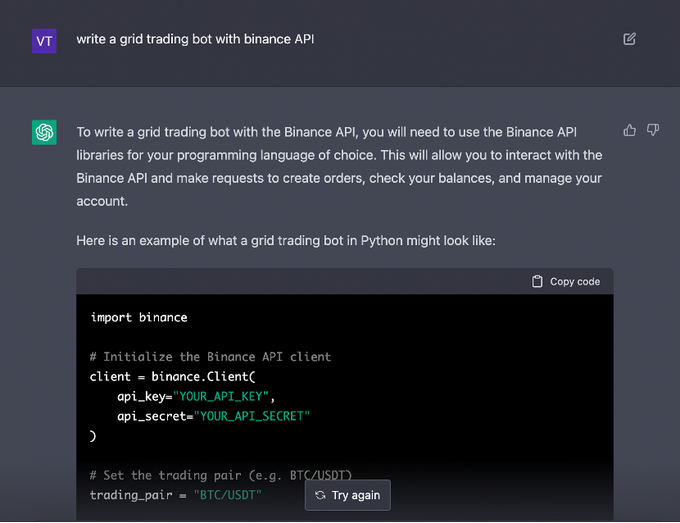
Task: Click the Set the trading pair comment
Action: coord(220,474)
